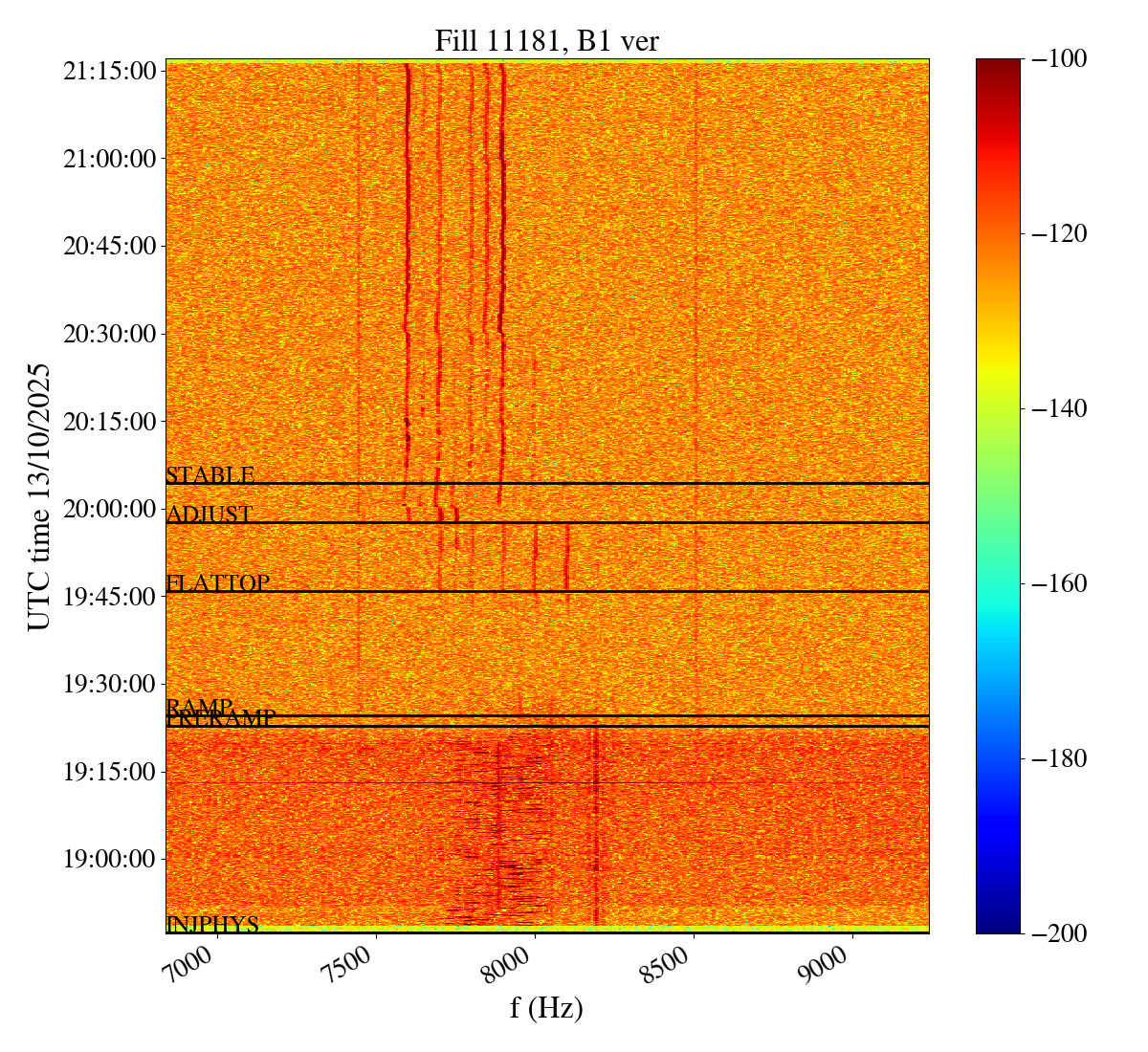This screenshot has height=1052, width=1148.
Task: Select the −160 colorbar tick label
Action: pos(1055,583)
